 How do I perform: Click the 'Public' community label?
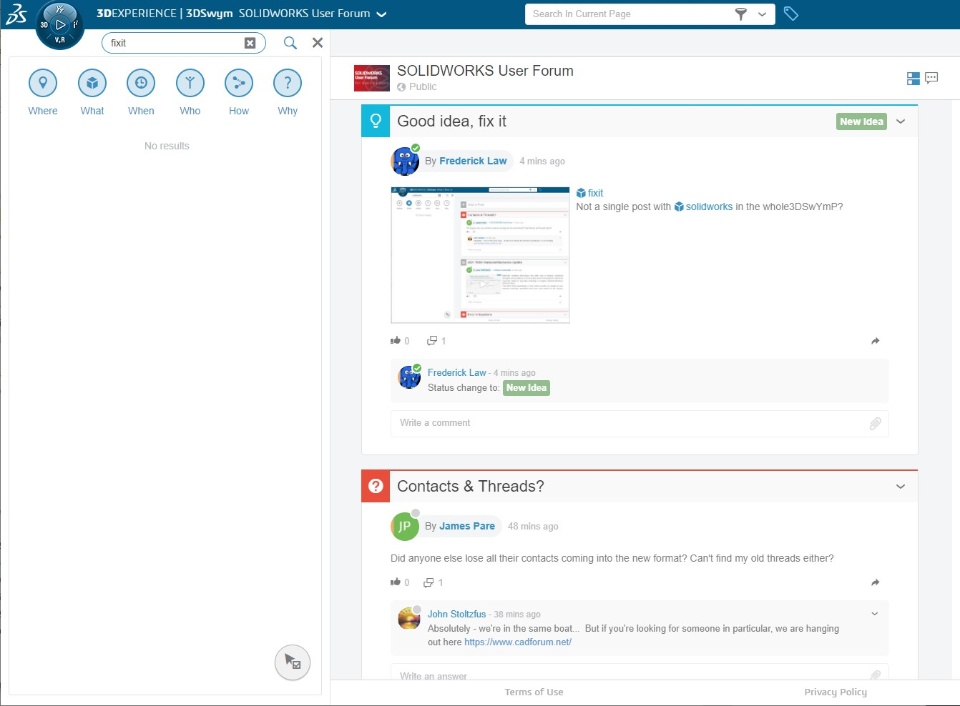(422, 87)
